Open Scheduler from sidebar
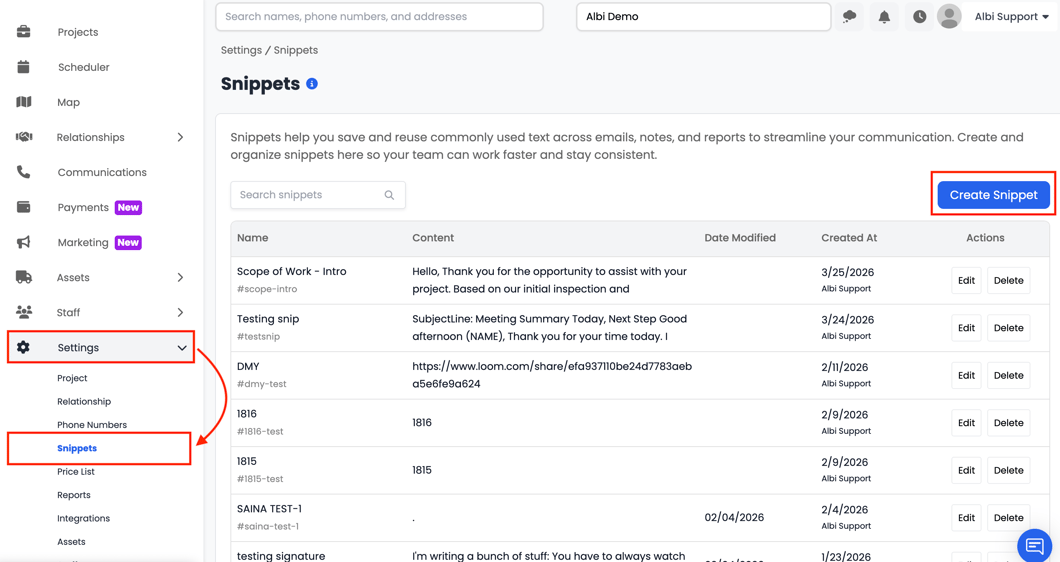This screenshot has height=562, width=1060. (84, 67)
